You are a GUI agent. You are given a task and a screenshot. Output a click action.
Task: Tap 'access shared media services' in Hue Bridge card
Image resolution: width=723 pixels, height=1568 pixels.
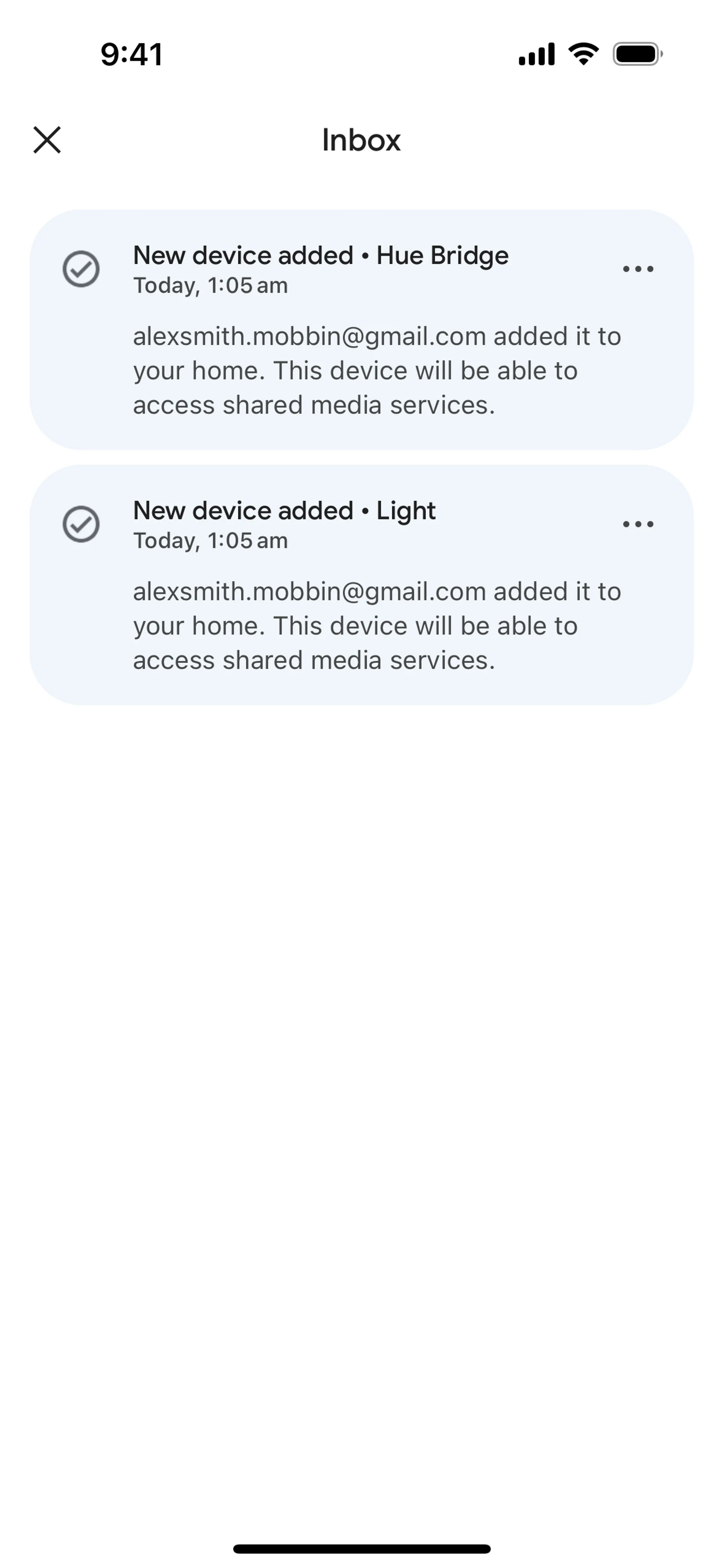click(x=313, y=405)
